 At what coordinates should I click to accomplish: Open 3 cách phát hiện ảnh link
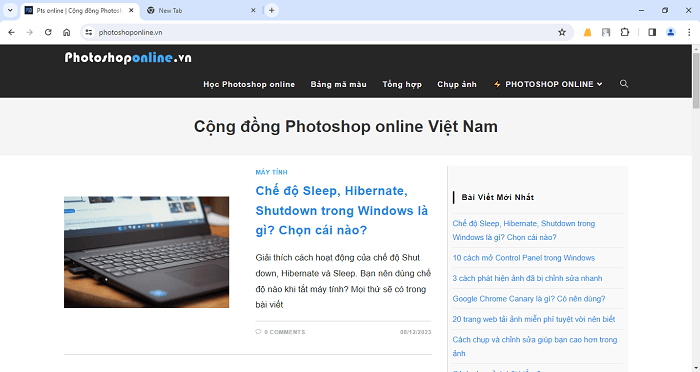click(527, 278)
